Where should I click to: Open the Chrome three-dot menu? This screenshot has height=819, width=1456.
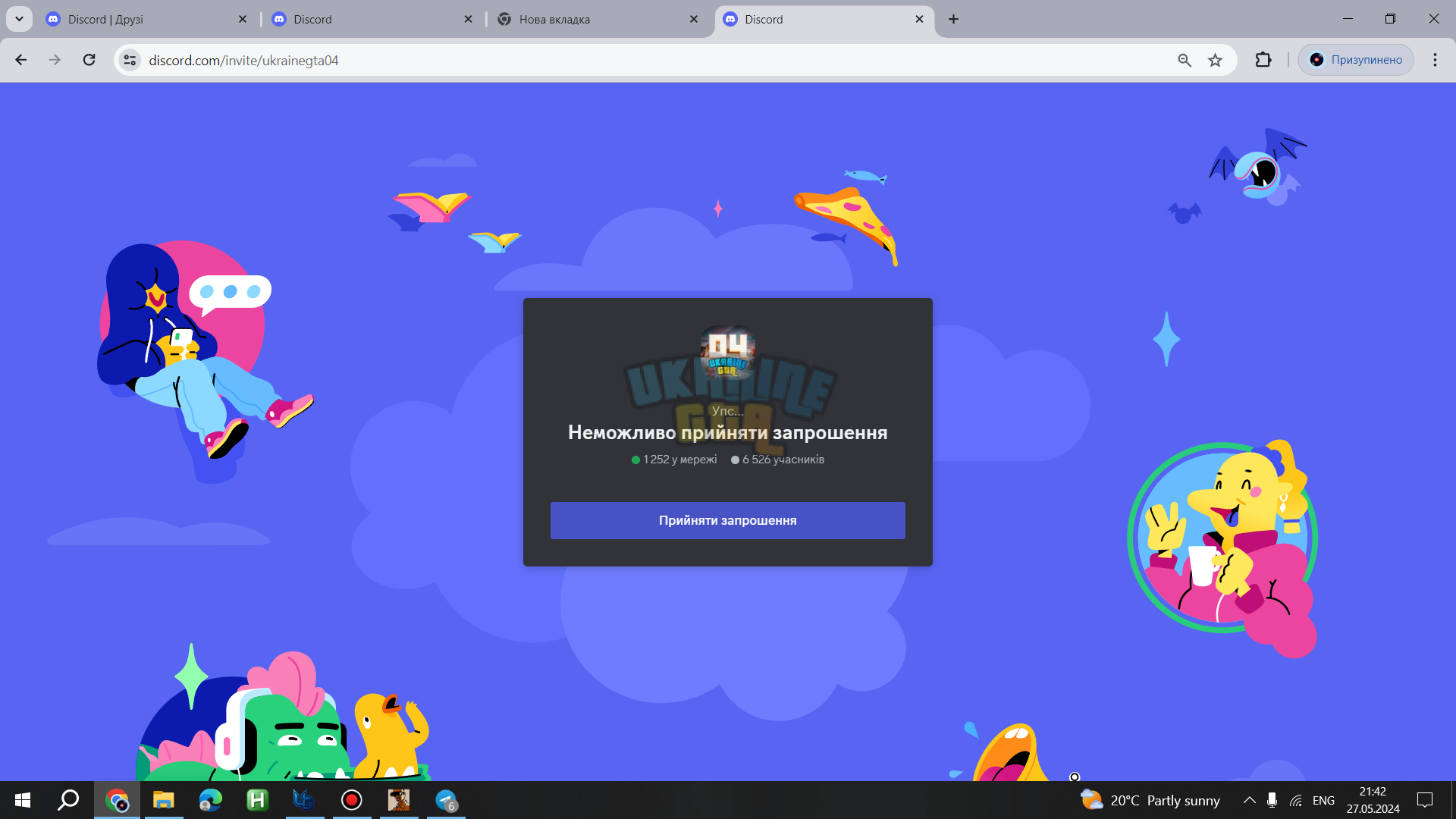1435,60
